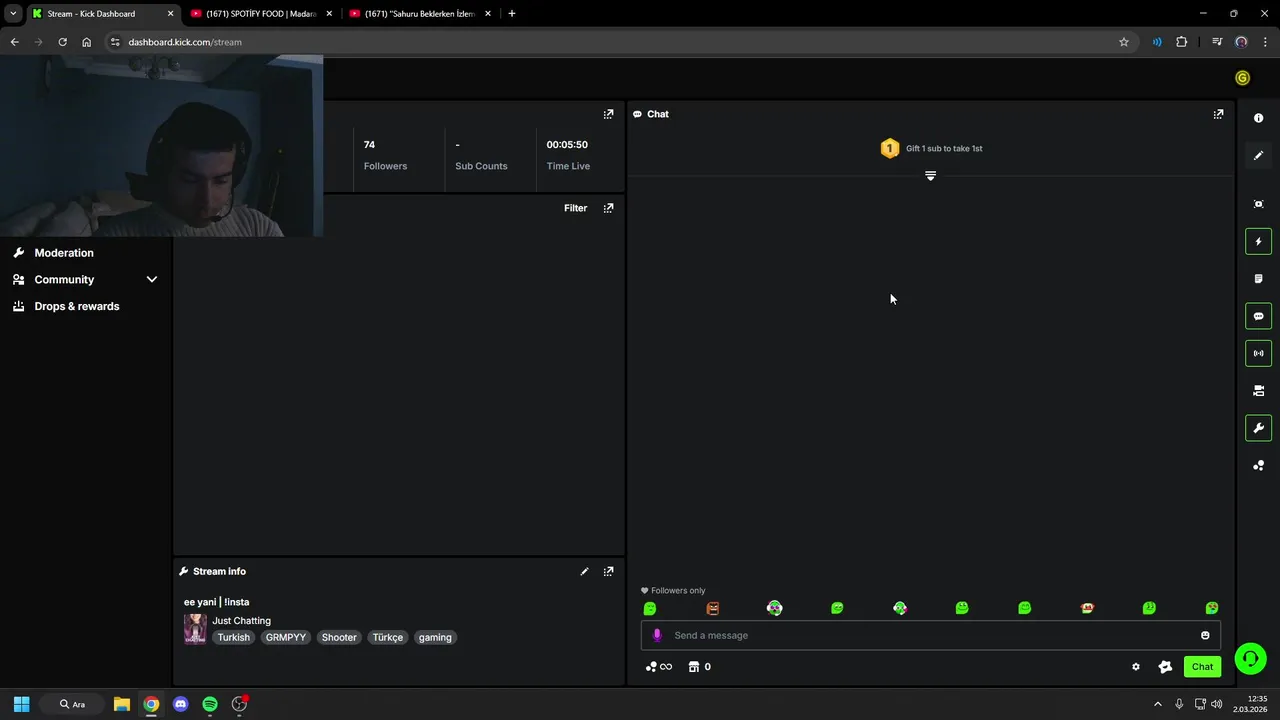This screenshot has width=1280, height=720.
Task: Open the activity feed Filter
Action: (575, 208)
